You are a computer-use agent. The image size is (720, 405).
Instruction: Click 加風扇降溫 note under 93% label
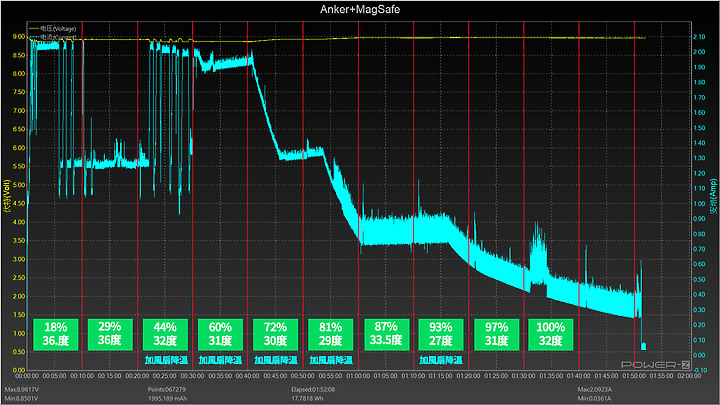pyautogui.click(x=441, y=360)
